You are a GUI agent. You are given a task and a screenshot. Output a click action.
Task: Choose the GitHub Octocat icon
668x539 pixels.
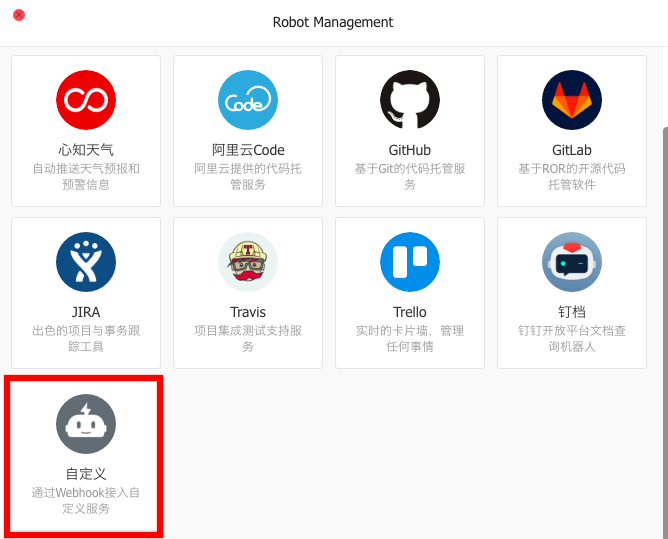[x=410, y=100]
